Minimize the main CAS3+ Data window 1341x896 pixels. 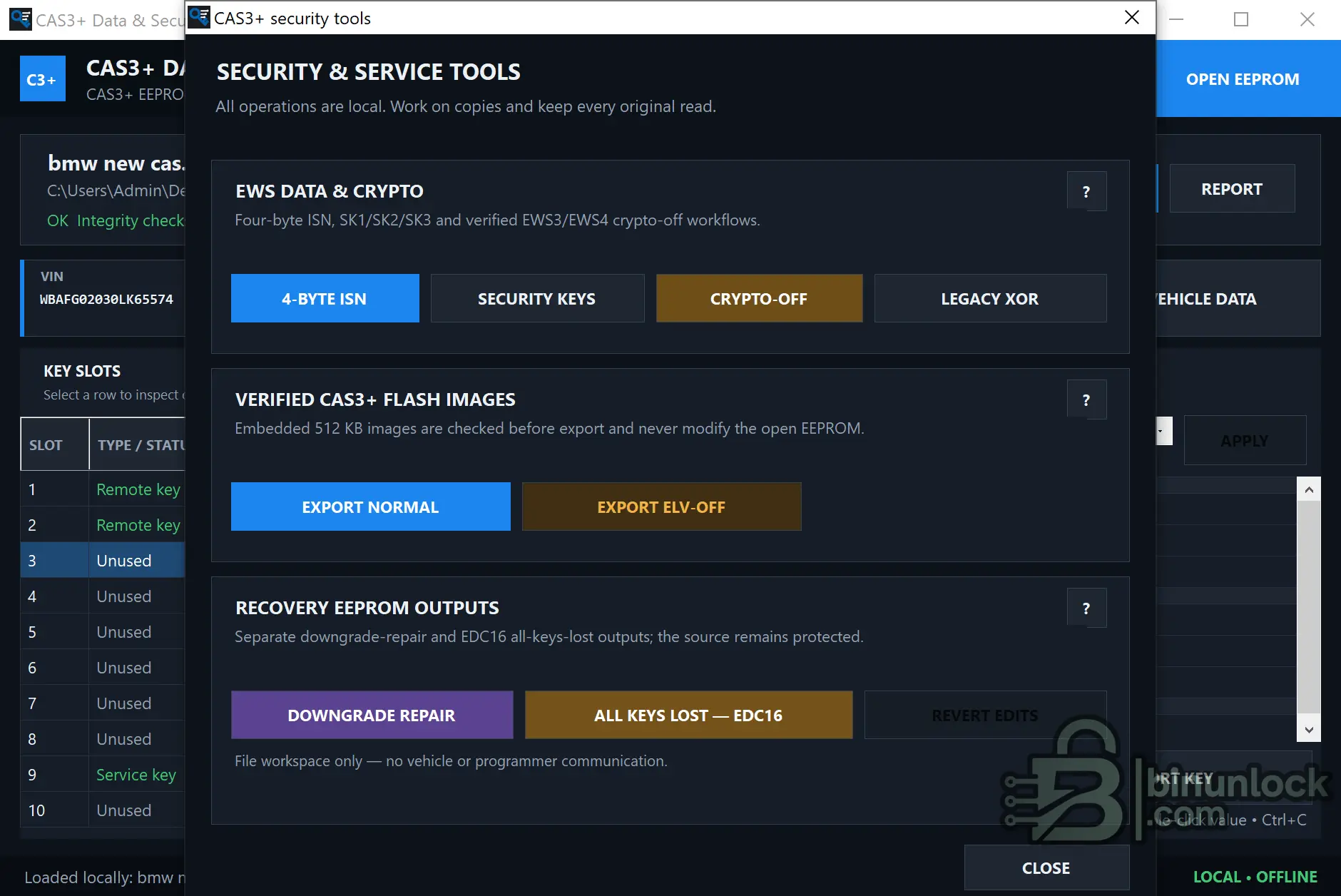pyautogui.click(x=1176, y=19)
